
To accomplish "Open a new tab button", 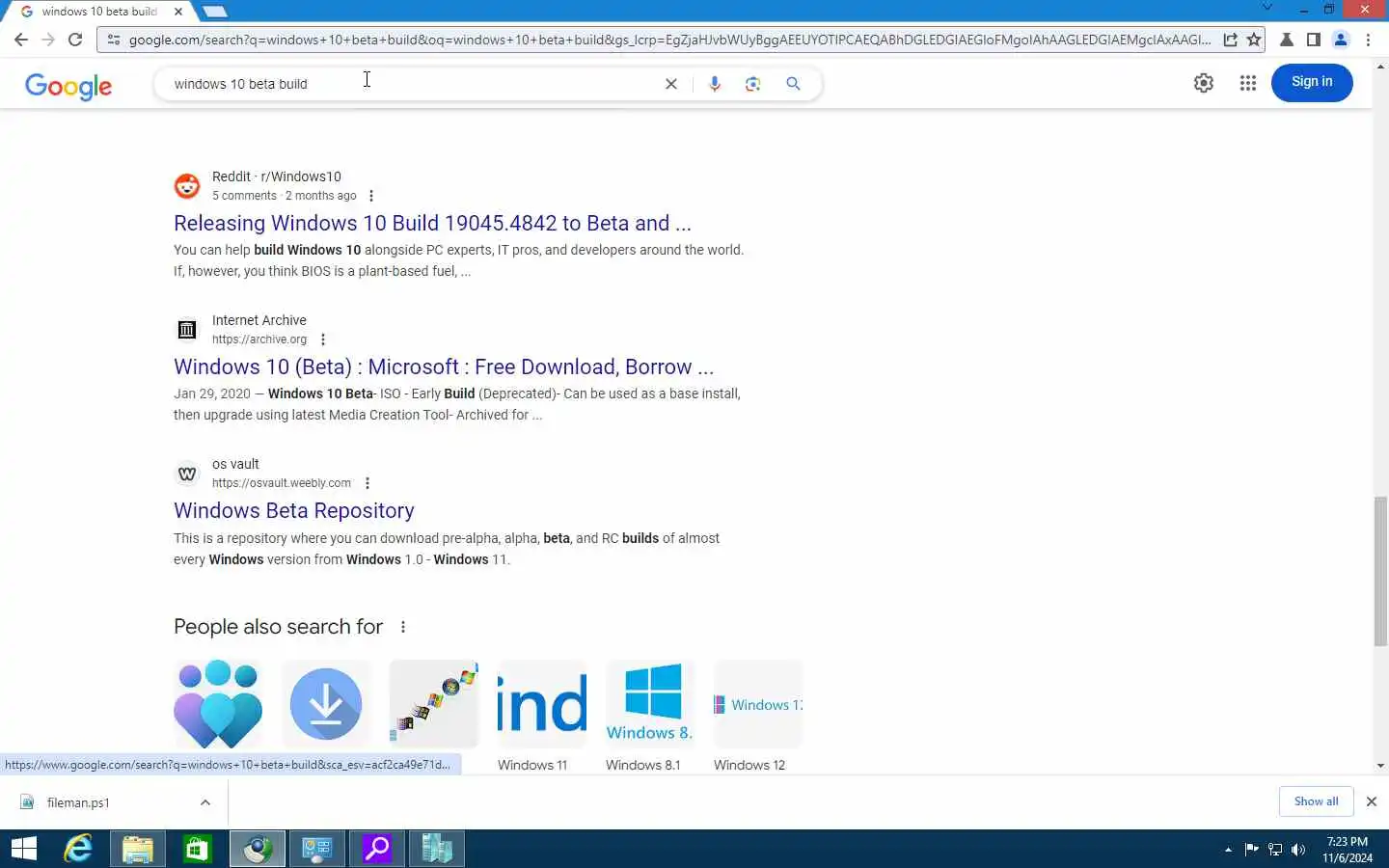I will click(214, 12).
